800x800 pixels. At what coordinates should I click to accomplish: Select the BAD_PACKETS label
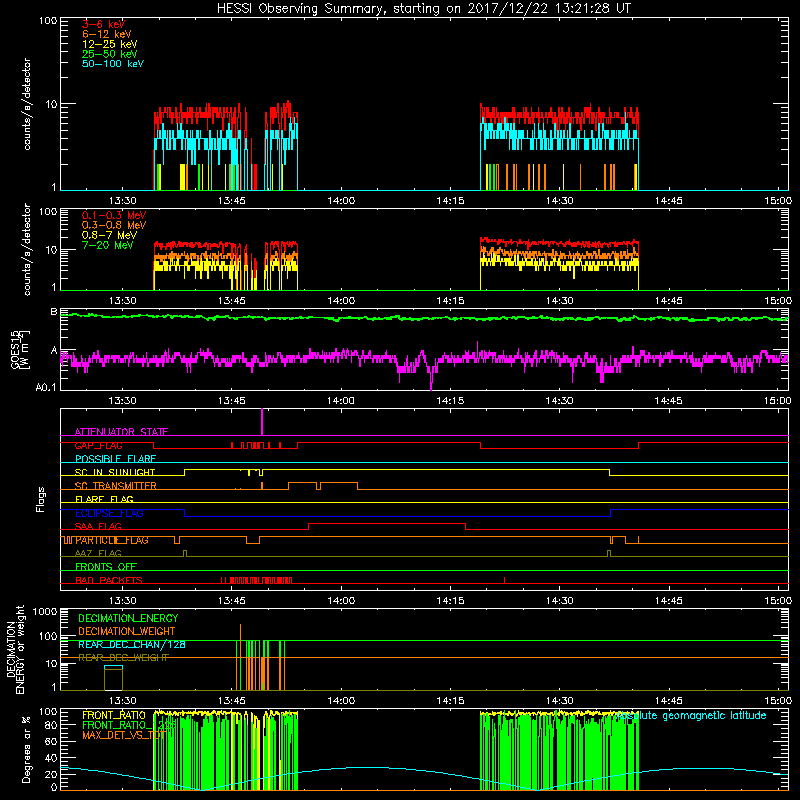click(109, 581)
